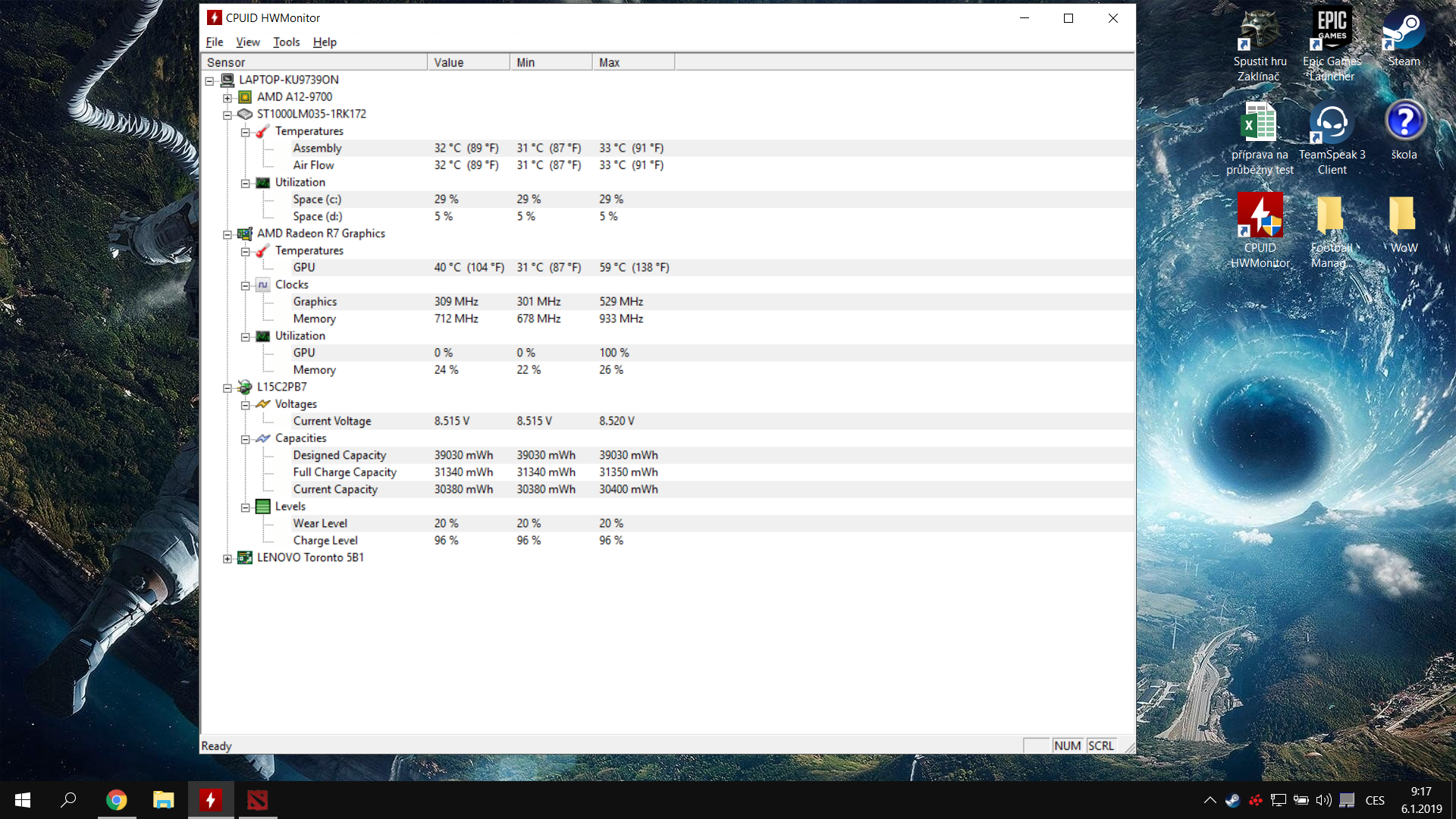Viewport: 1456px width, 819px height.
Task: Collapse the Capacities section under the battery
Action: pos(246,439)
